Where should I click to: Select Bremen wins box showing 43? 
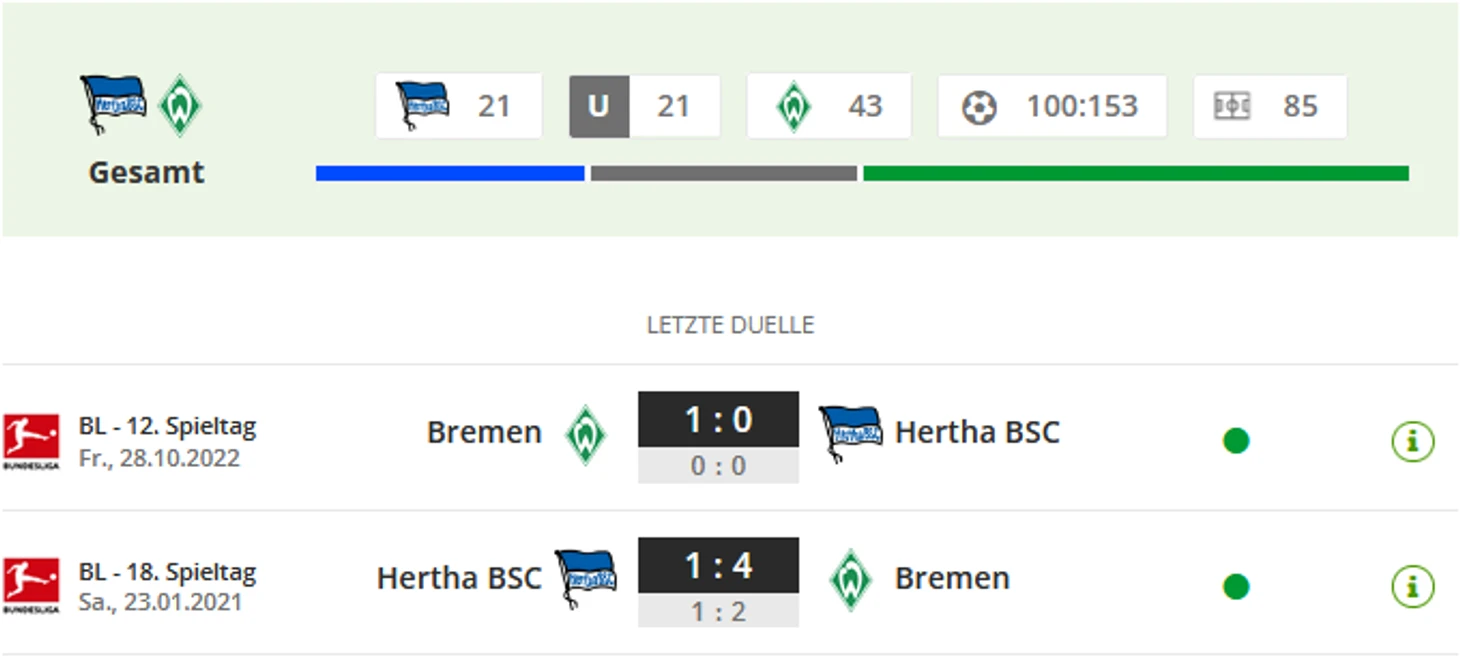[x=828, y=106]
